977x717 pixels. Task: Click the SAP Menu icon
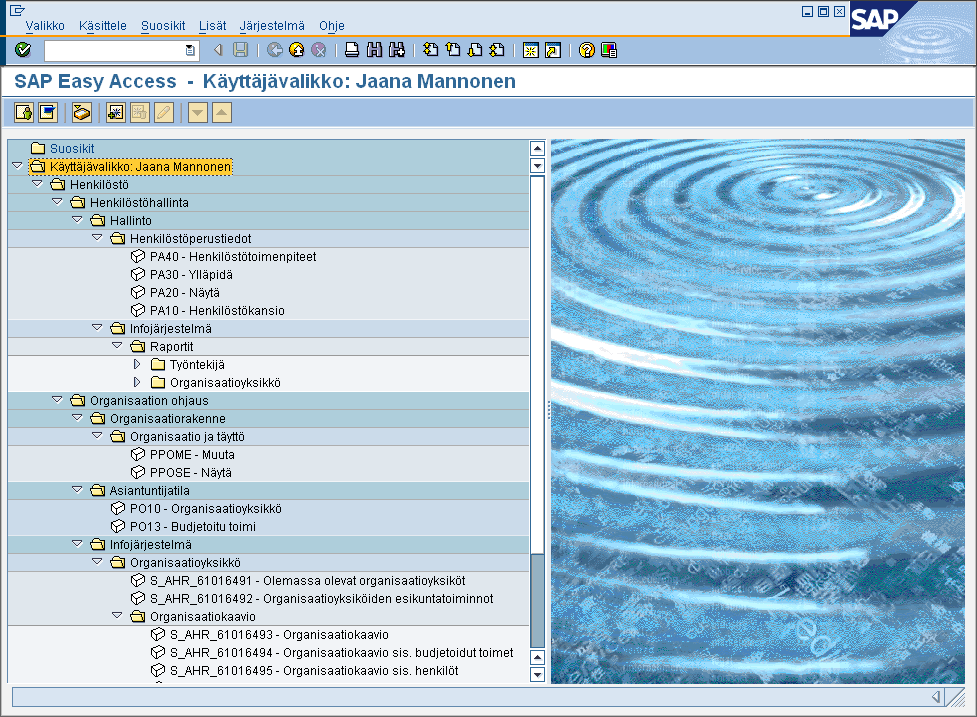pyautogui.click(x=48, y=113)
